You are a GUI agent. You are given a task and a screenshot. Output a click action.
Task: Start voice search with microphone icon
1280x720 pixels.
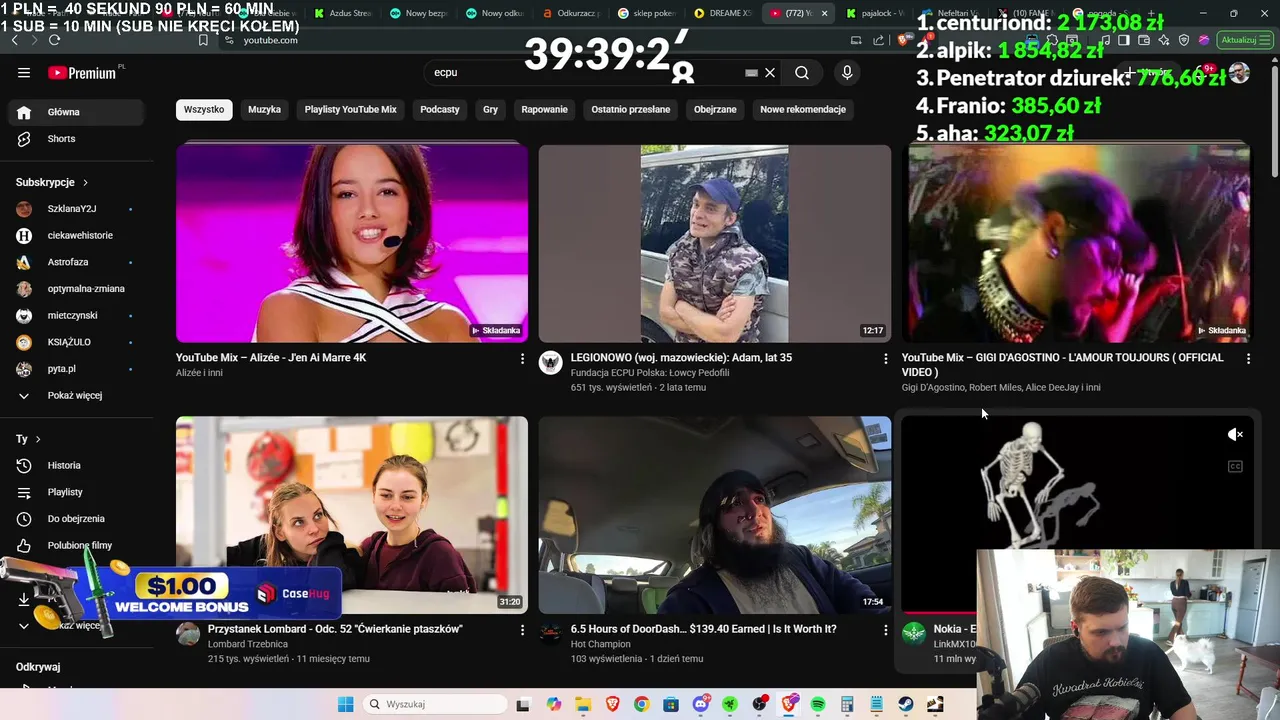click(847, 72)
